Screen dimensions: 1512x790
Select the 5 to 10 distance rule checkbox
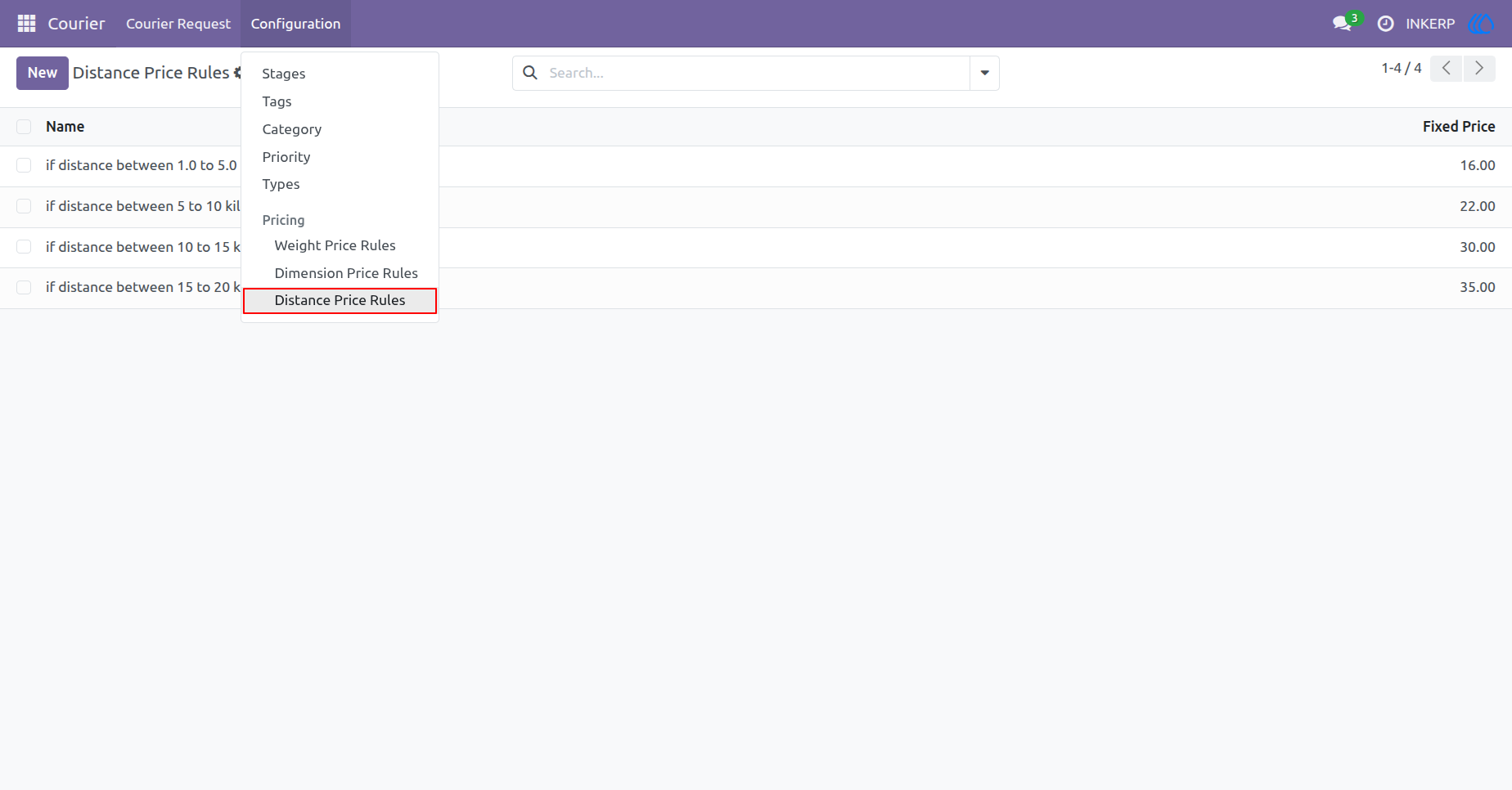coord(24,206)
